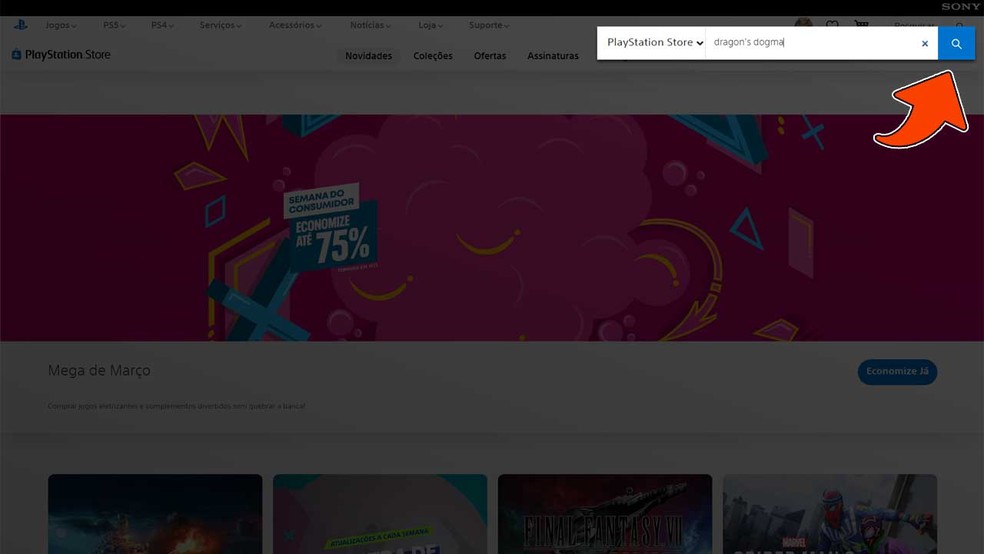Expand the Acessórios menu
The height and width of the screenshot is (554, 984).
pyautogui.click(x=295, y=25)
